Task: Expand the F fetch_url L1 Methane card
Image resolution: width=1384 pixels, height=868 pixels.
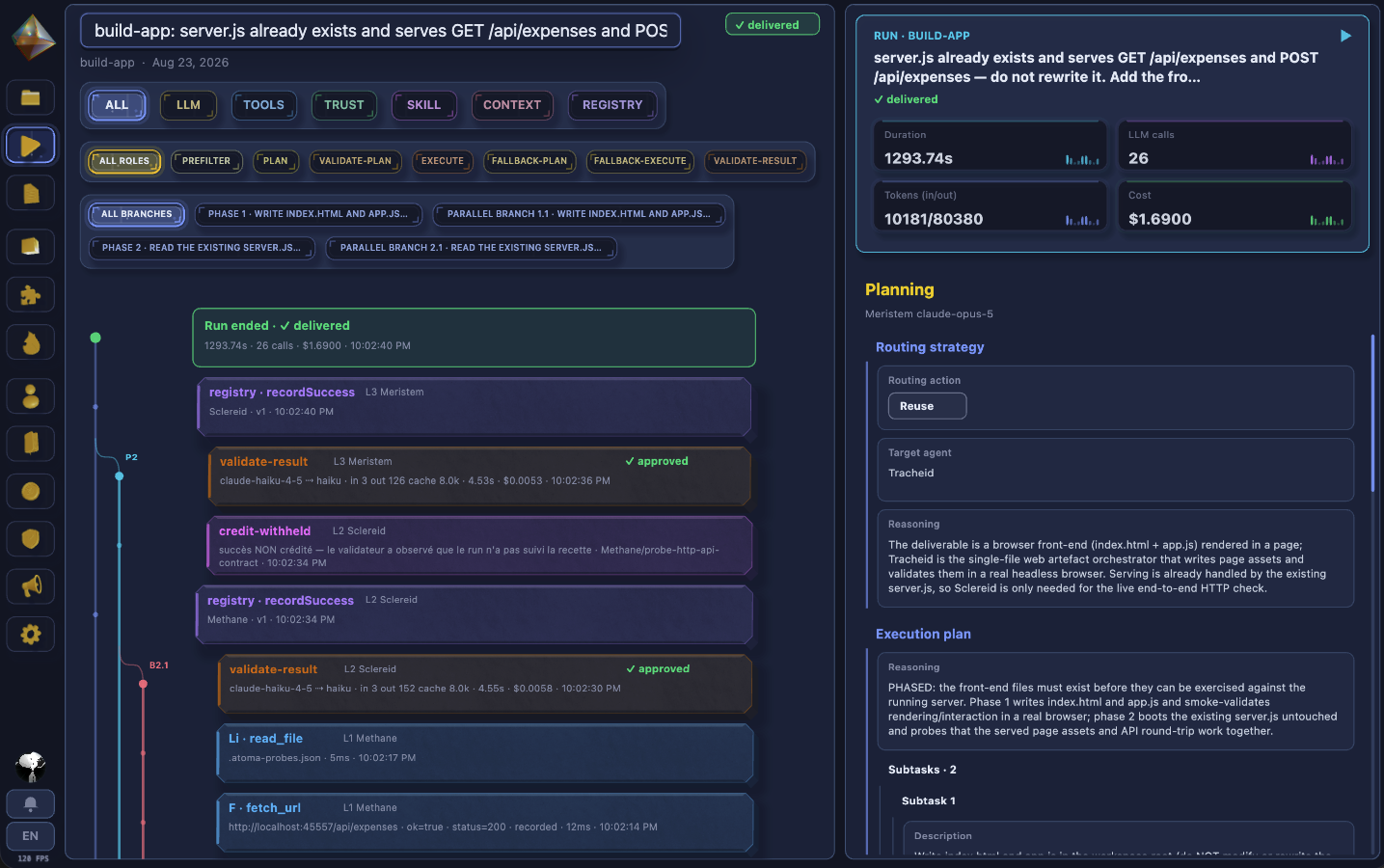Action: coord(484,822)
